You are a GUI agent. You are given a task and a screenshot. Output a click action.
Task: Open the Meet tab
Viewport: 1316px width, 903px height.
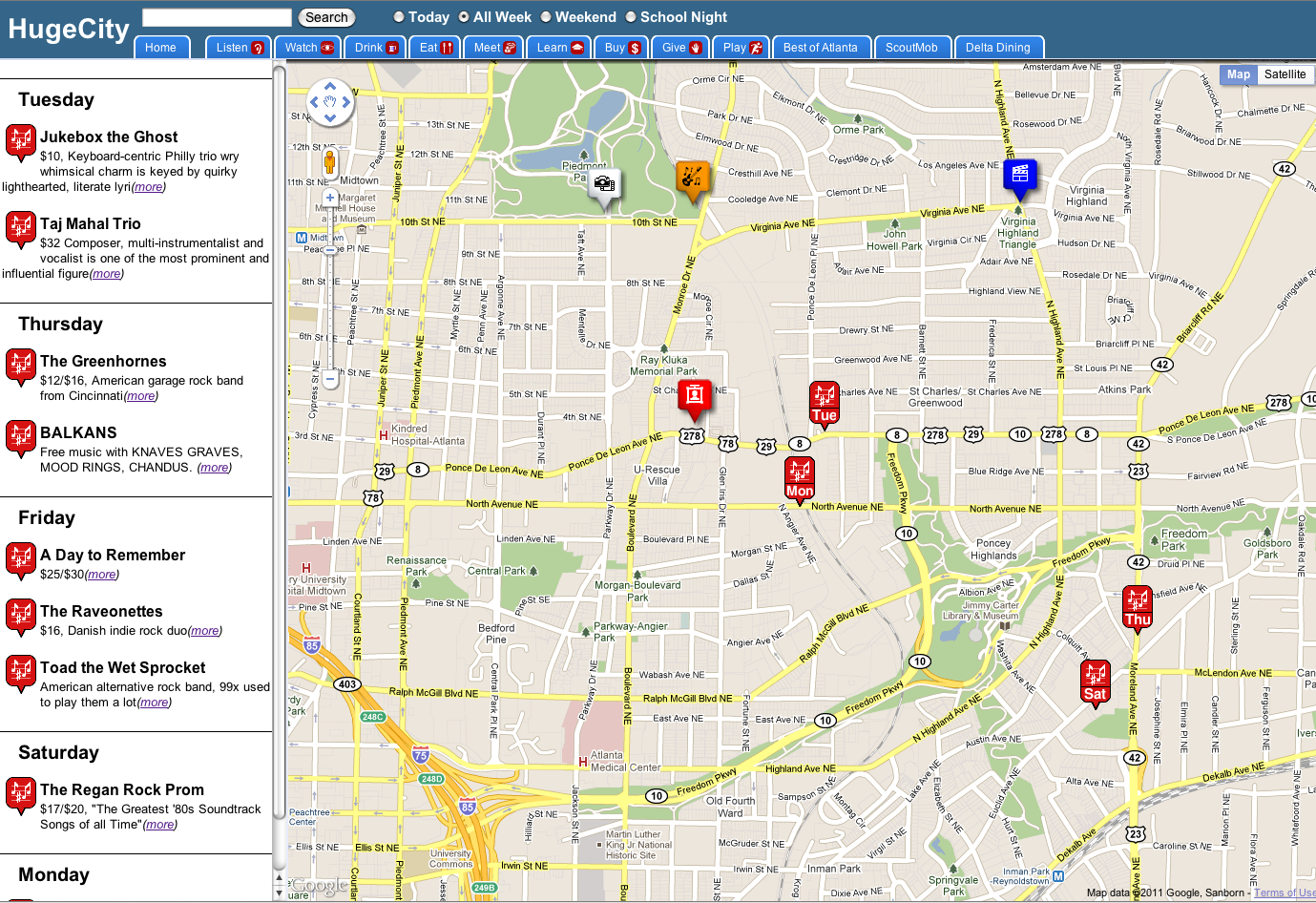(x=494, y=48)
